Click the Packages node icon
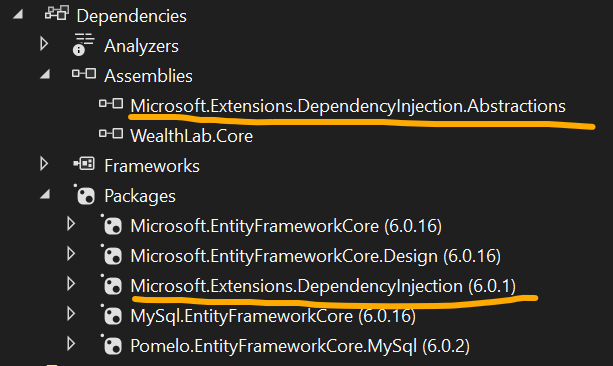The image size is (613, 366). 85,194
